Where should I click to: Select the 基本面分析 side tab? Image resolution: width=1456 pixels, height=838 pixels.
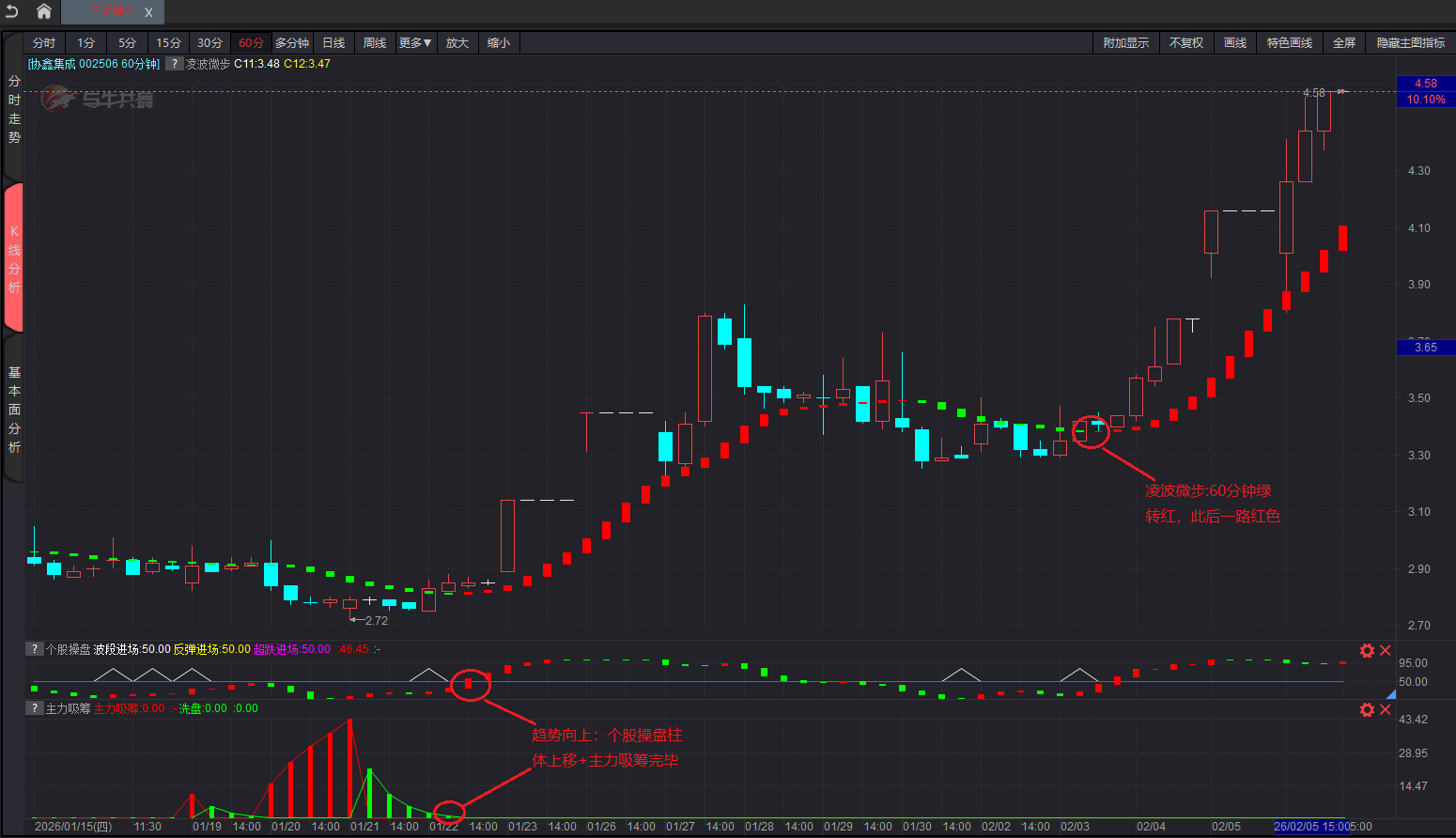14,410
